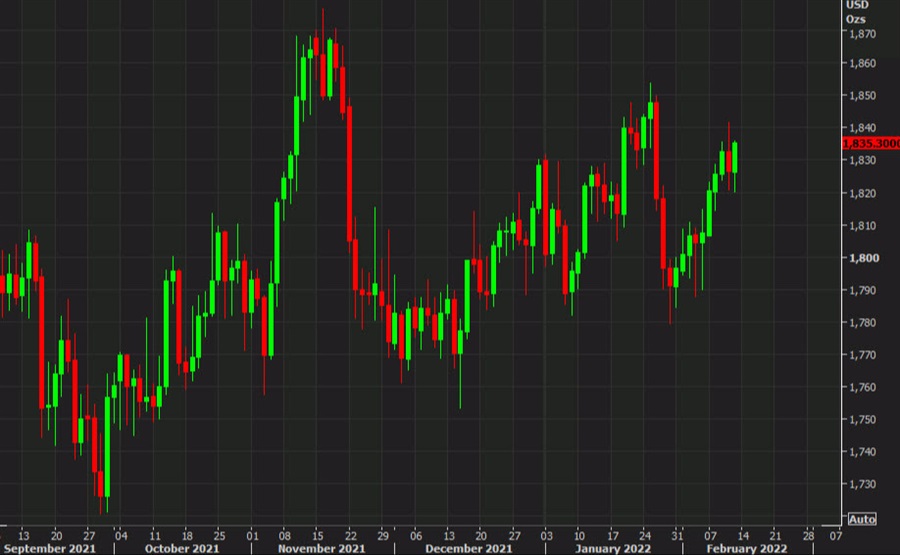Click the 1,850 price level label
Viewport: 900px width, 555px height.
tap(863, 95)
